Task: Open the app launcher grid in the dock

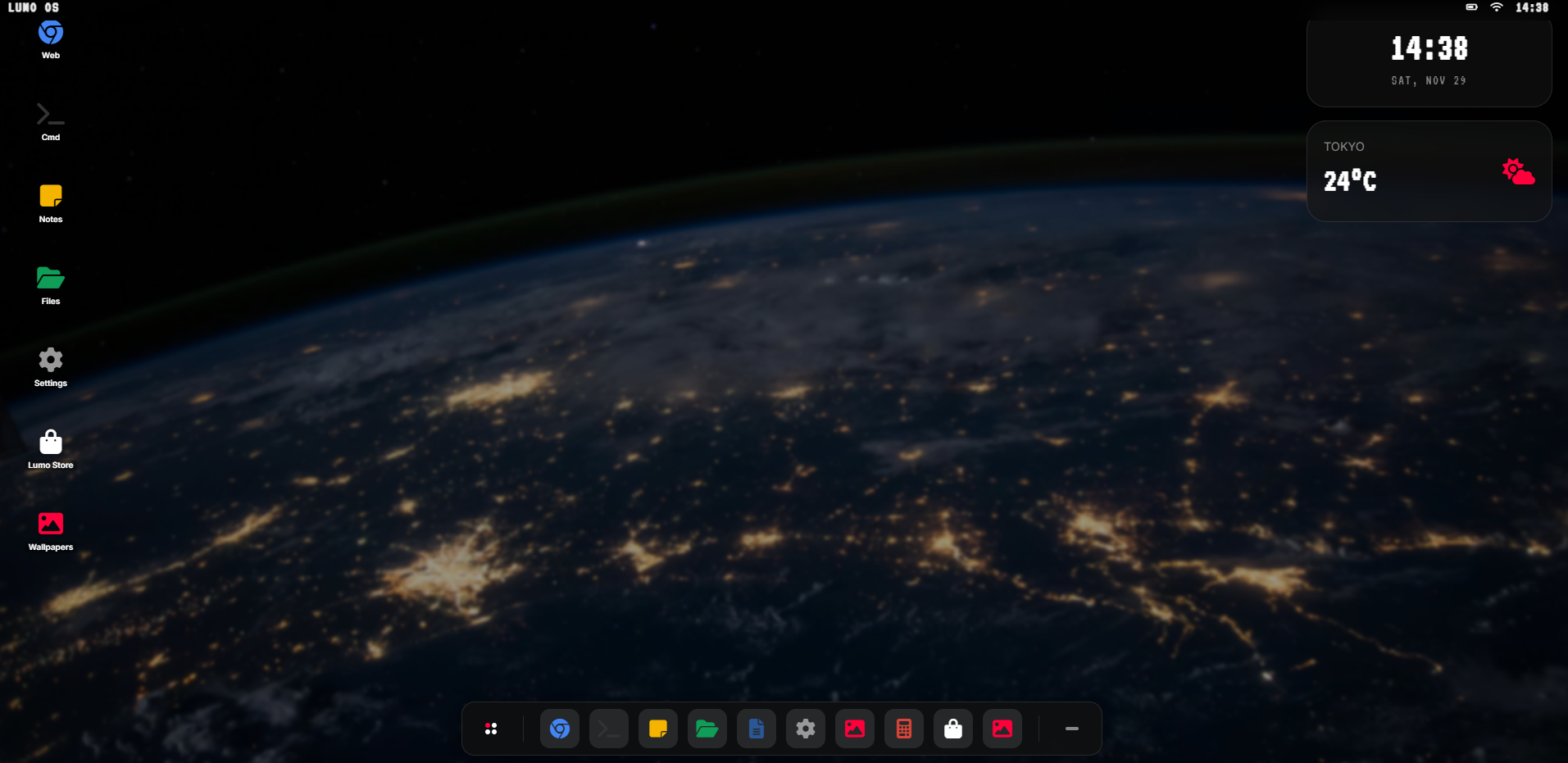Action: point(492,728)
